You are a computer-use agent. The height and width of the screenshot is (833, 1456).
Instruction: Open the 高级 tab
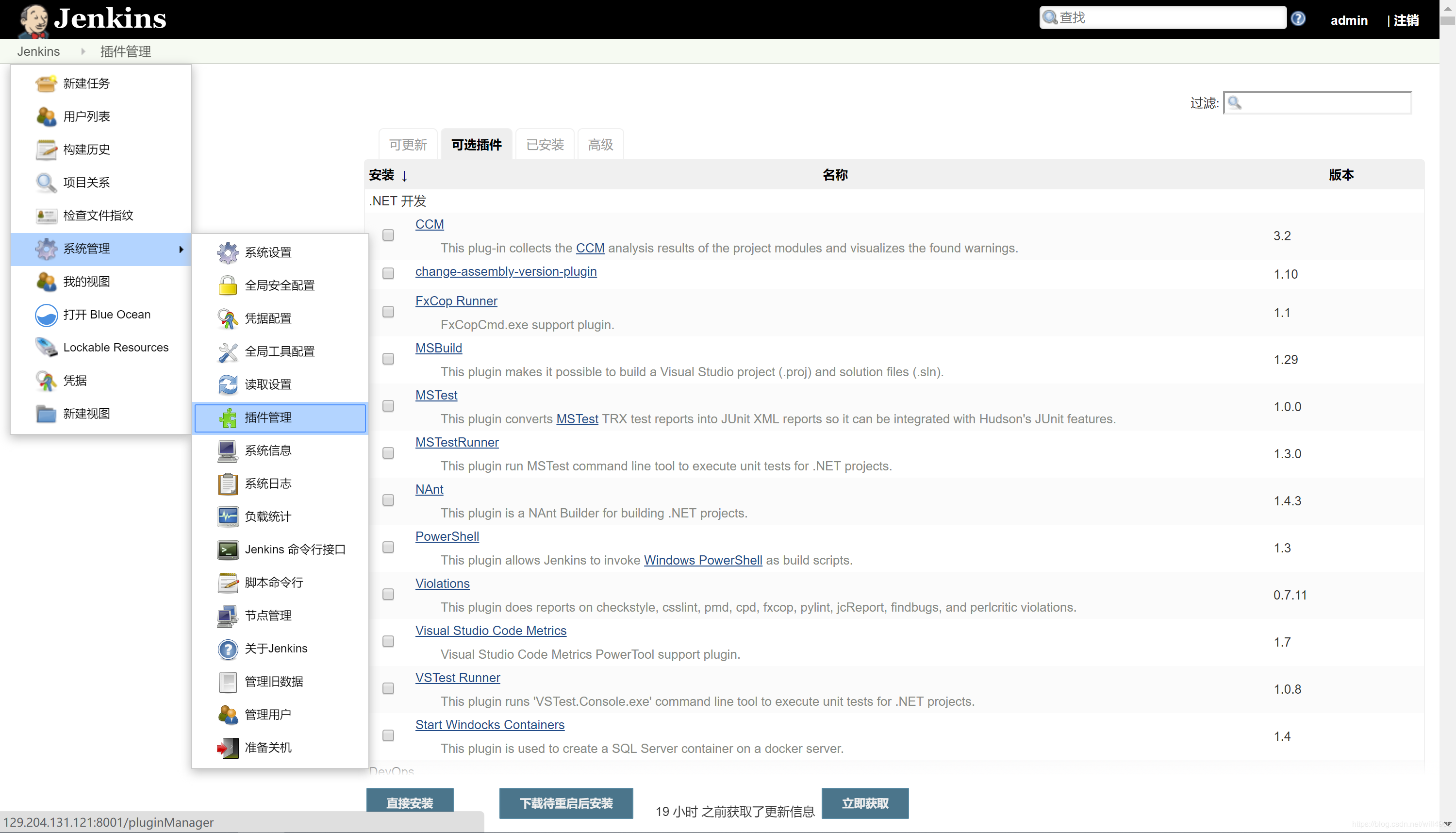(600, 145)
